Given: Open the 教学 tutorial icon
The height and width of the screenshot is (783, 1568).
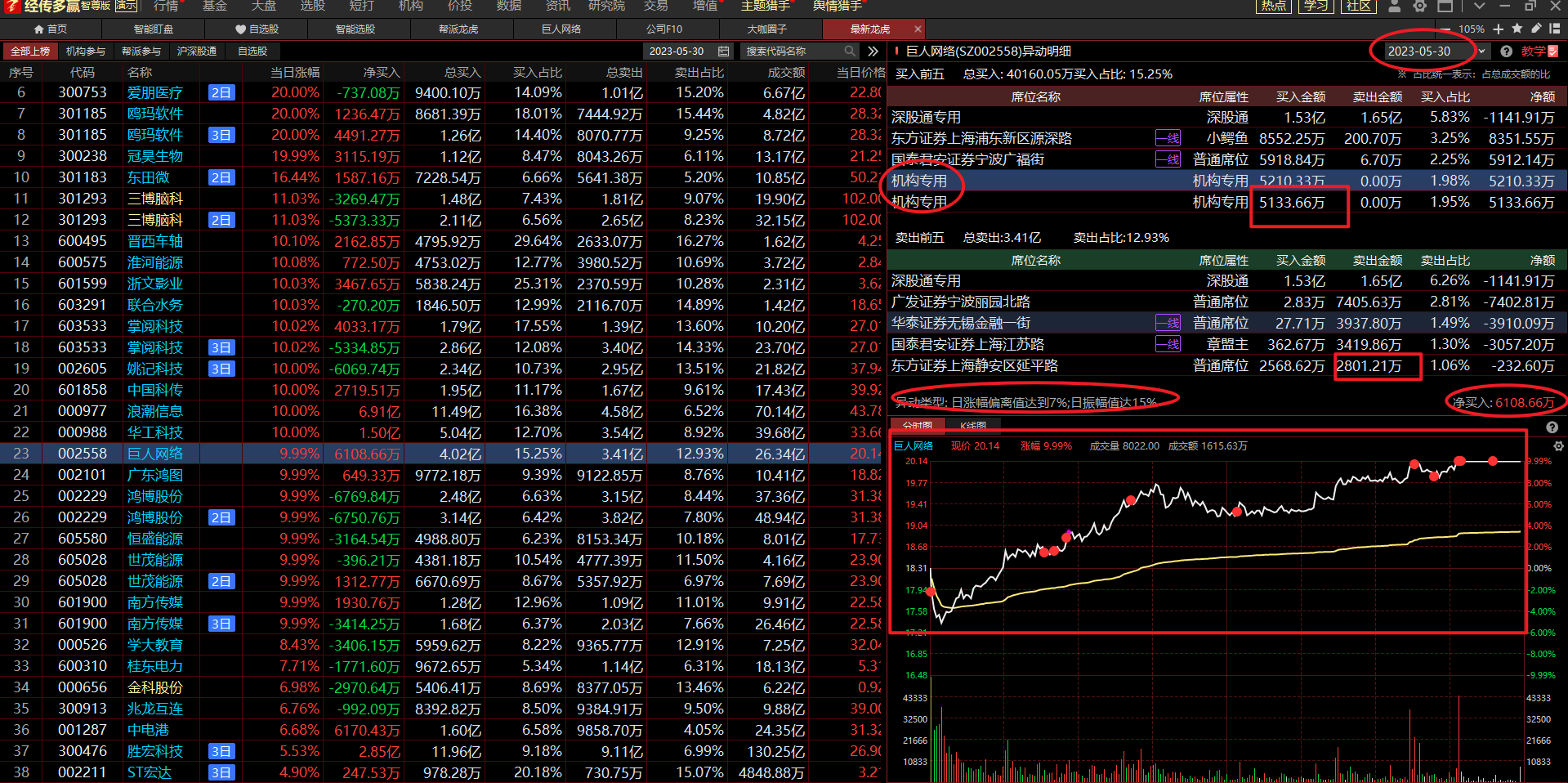Looking at the screenshot, I should click(x=1539, y=51).
